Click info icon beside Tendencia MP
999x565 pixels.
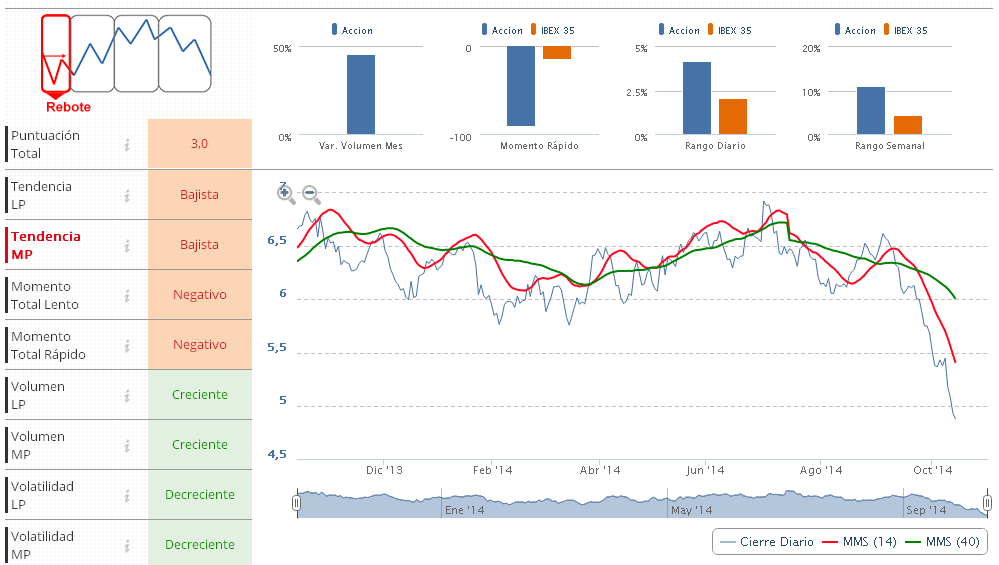pyautogui.click(x=127, y=245)
